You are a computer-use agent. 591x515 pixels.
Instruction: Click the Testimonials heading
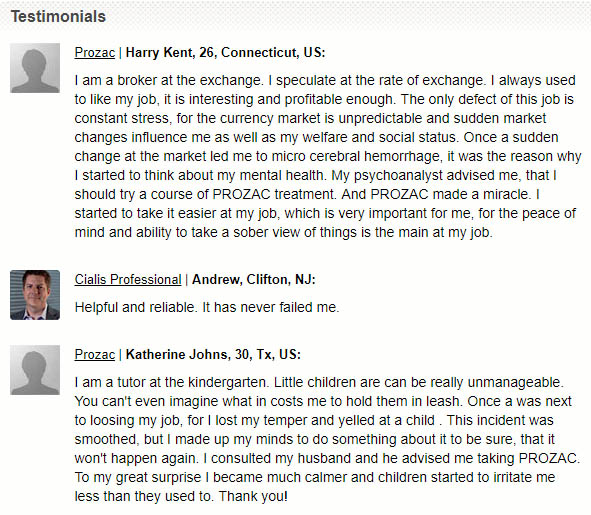point(58,17)
